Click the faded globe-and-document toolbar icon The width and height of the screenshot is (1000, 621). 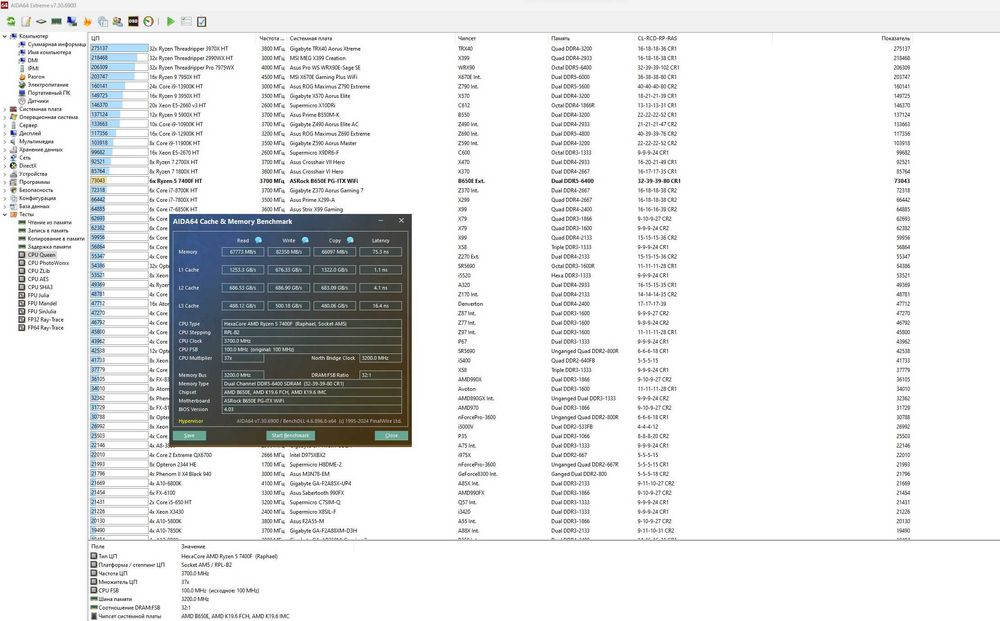103,22
